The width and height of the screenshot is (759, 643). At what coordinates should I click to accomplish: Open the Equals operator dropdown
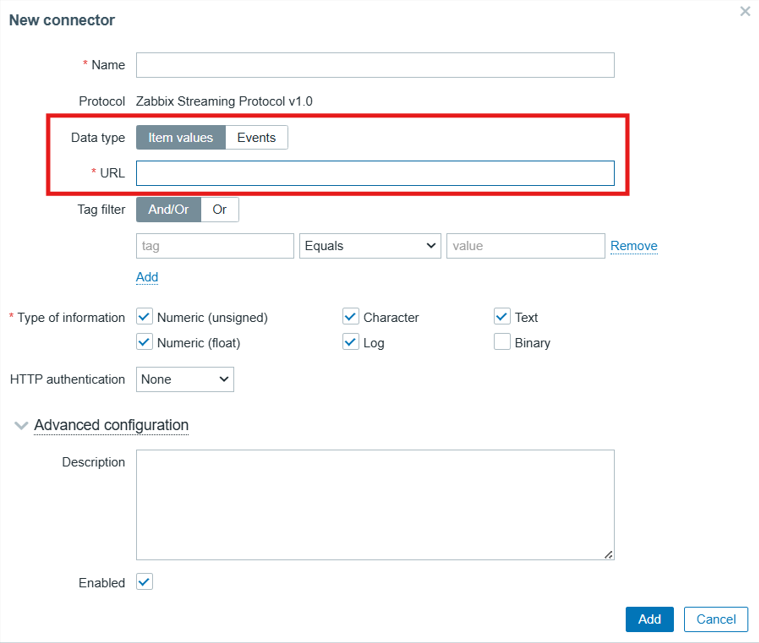370,245
